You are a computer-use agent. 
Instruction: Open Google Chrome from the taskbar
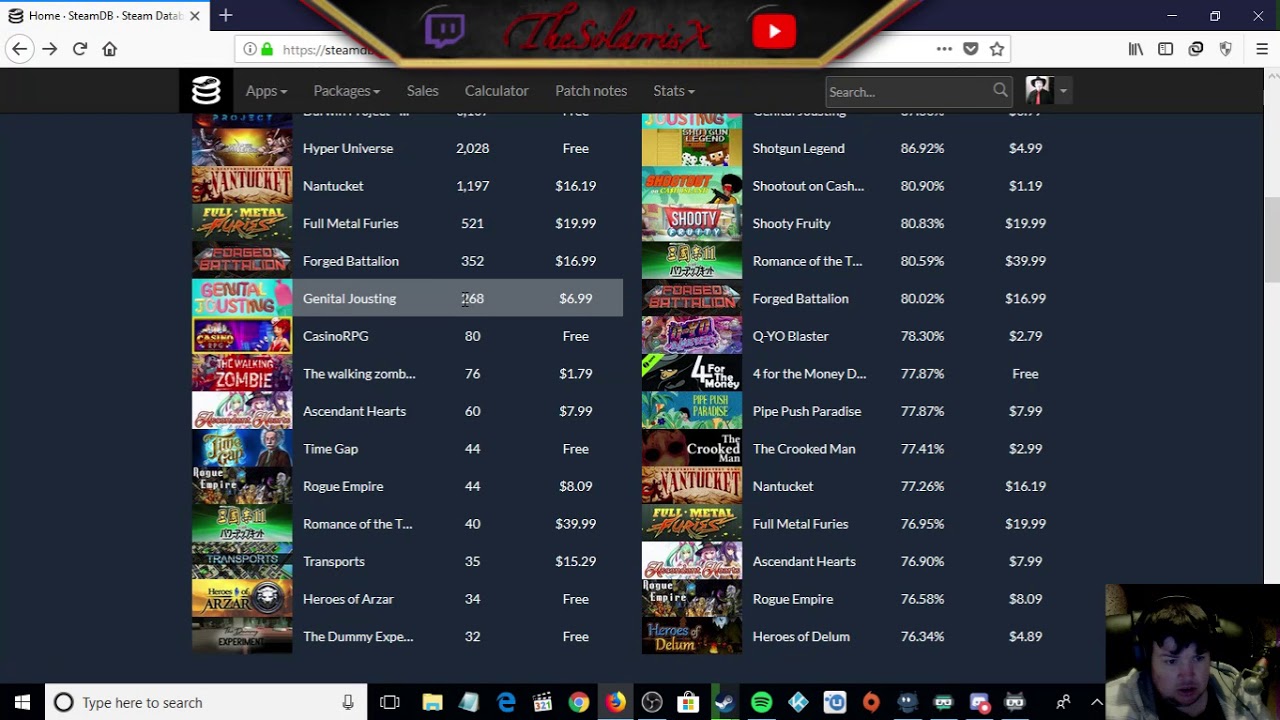click(x=579, y=702)
